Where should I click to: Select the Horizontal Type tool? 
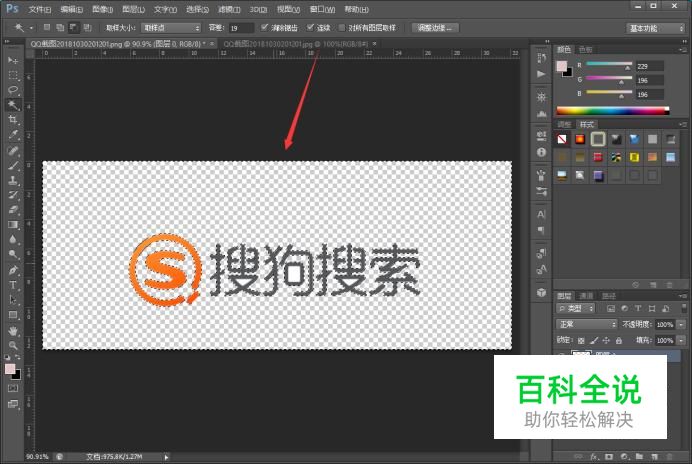pos(13,285)
